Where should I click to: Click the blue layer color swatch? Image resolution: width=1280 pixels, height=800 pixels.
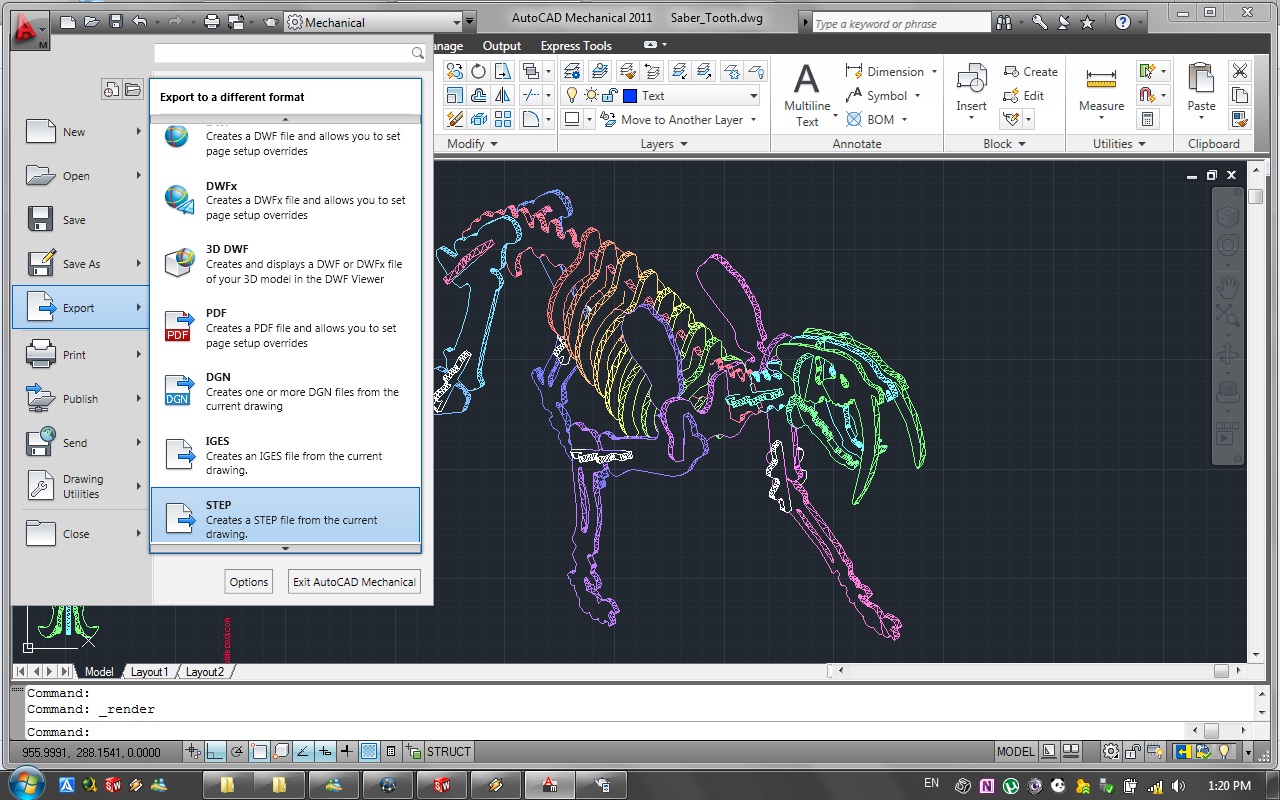pos(630,96)
